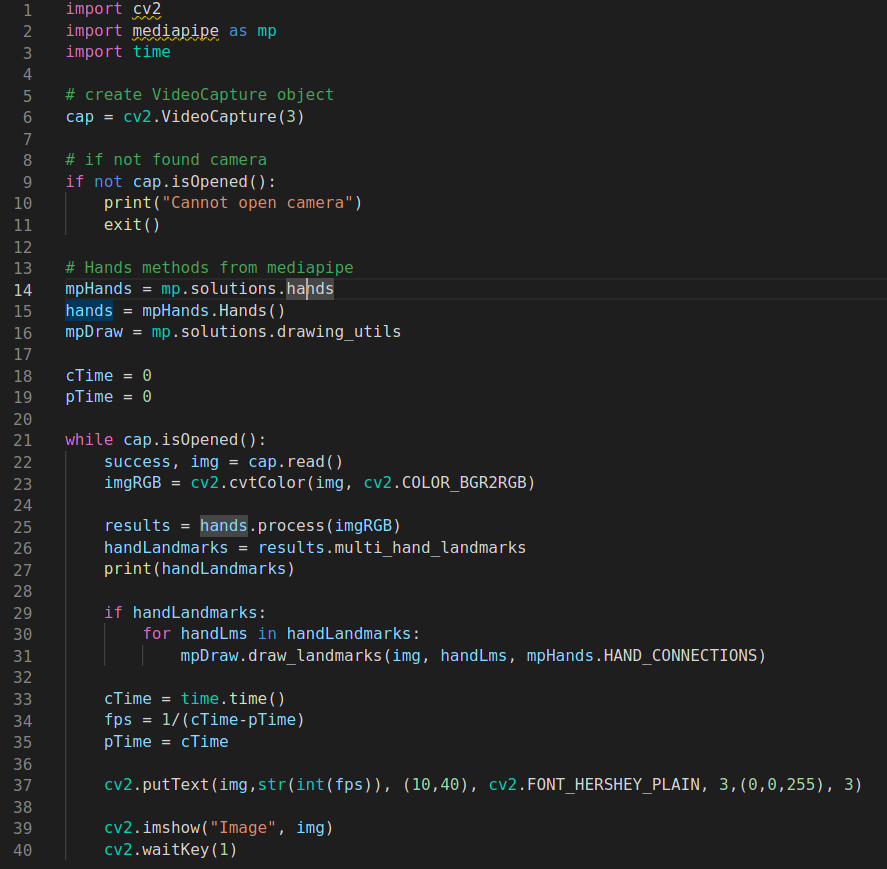Click 'exit()' on line 11
Image resolution: width=887 pixels, height=869 pixels.
pyautogui.click(x=132, y=225)
